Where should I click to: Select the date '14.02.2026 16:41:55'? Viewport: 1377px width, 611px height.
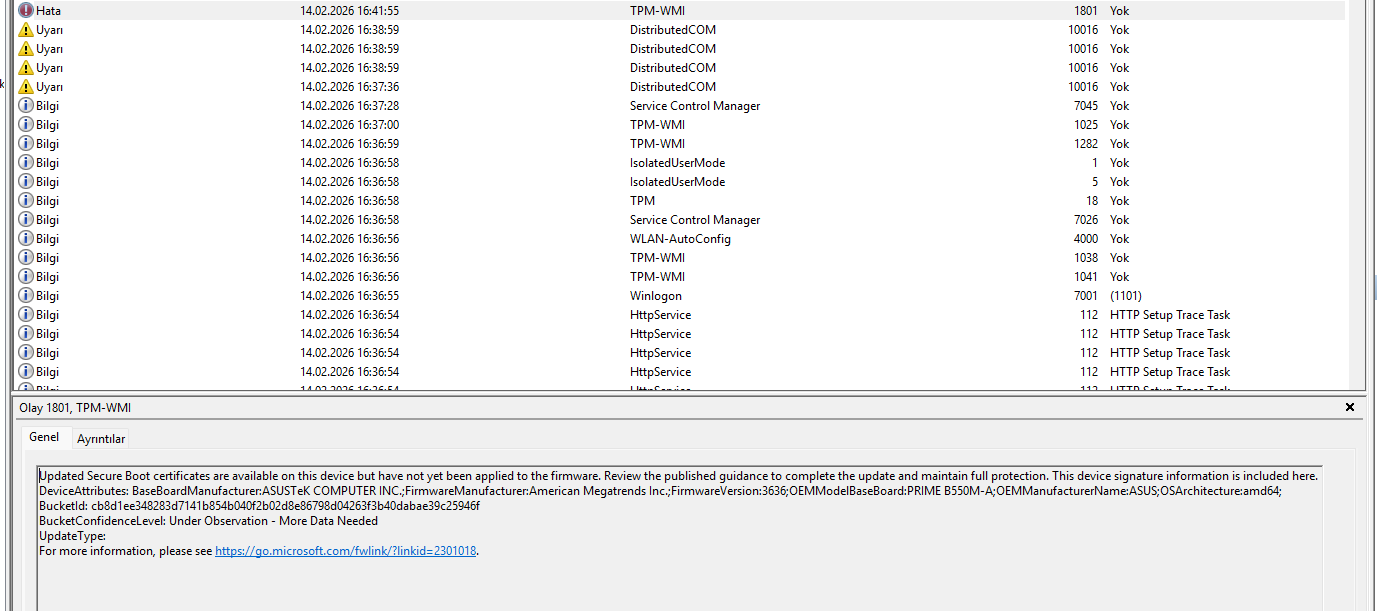[349, 10]
